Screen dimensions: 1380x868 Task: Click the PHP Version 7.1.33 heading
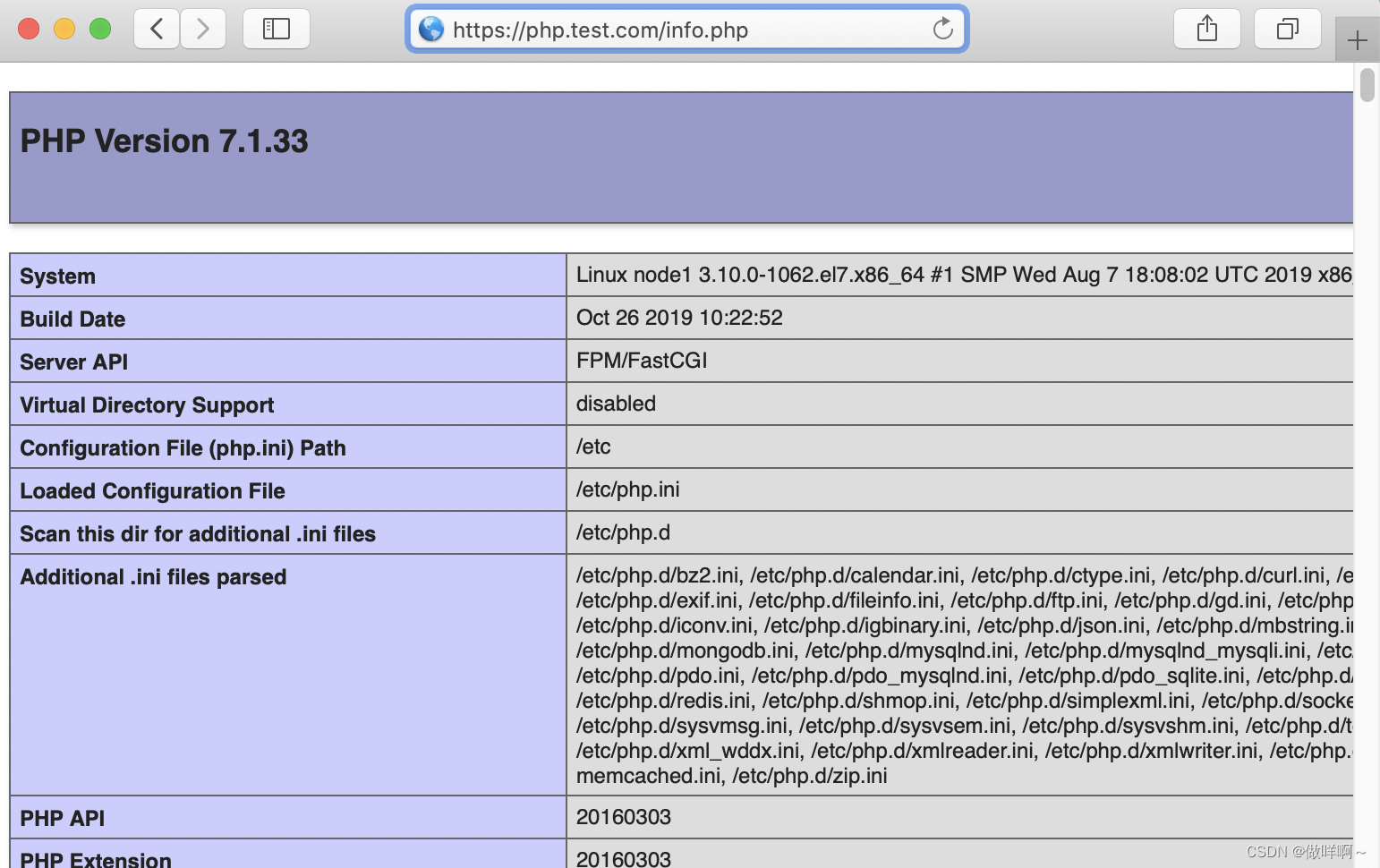coord(164,141)
